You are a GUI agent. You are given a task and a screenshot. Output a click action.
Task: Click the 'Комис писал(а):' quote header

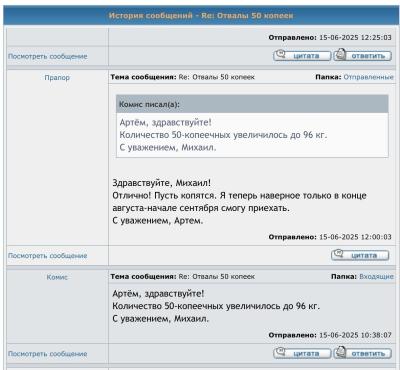tap(252, 104)
